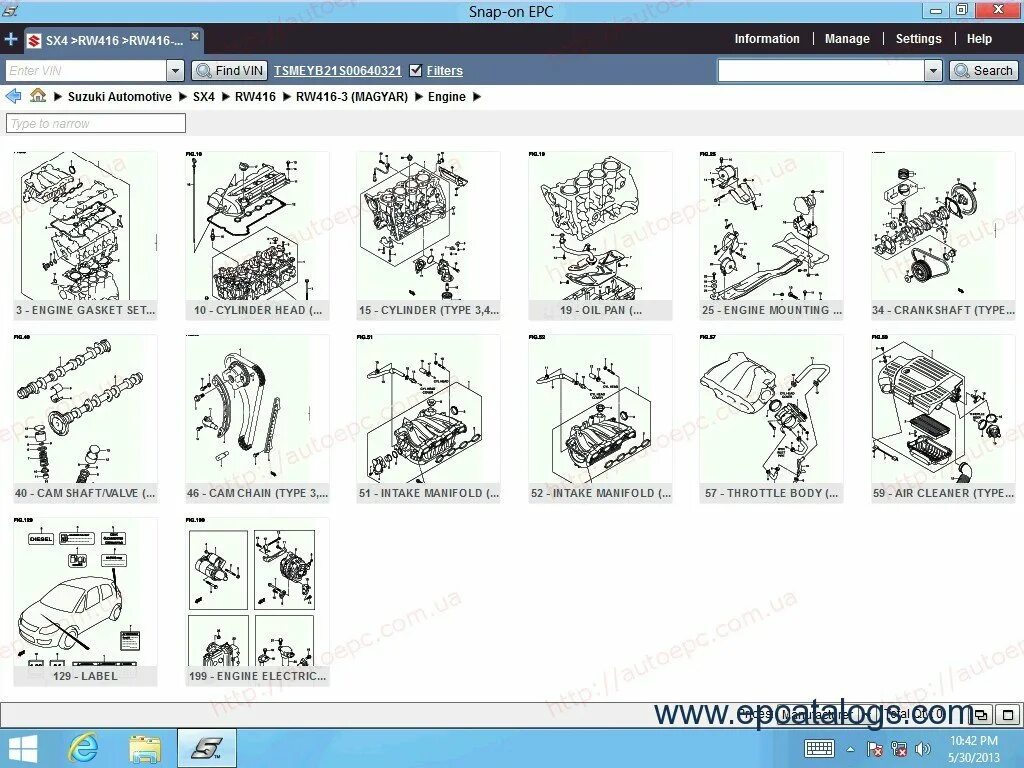The width and height of the screenshot is (1024, 768).
Task: Open the 52 - Intake Manifold diagram
Action: point(600,419)
